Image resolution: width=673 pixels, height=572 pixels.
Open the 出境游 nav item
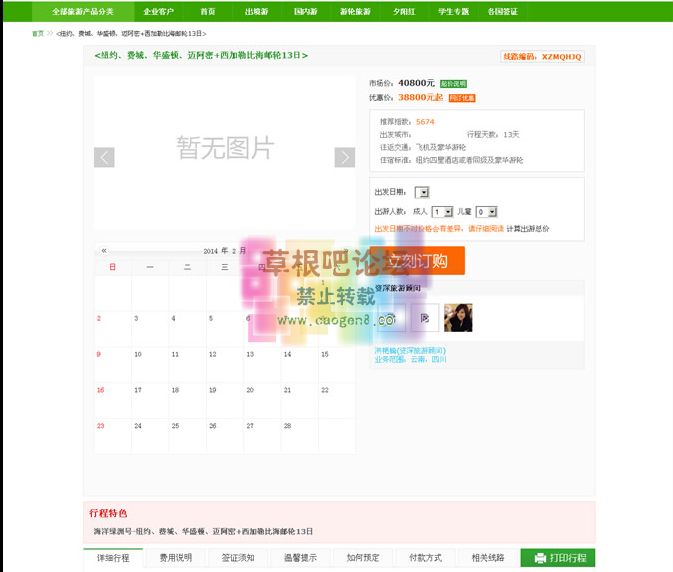click(x=257, y=12)
